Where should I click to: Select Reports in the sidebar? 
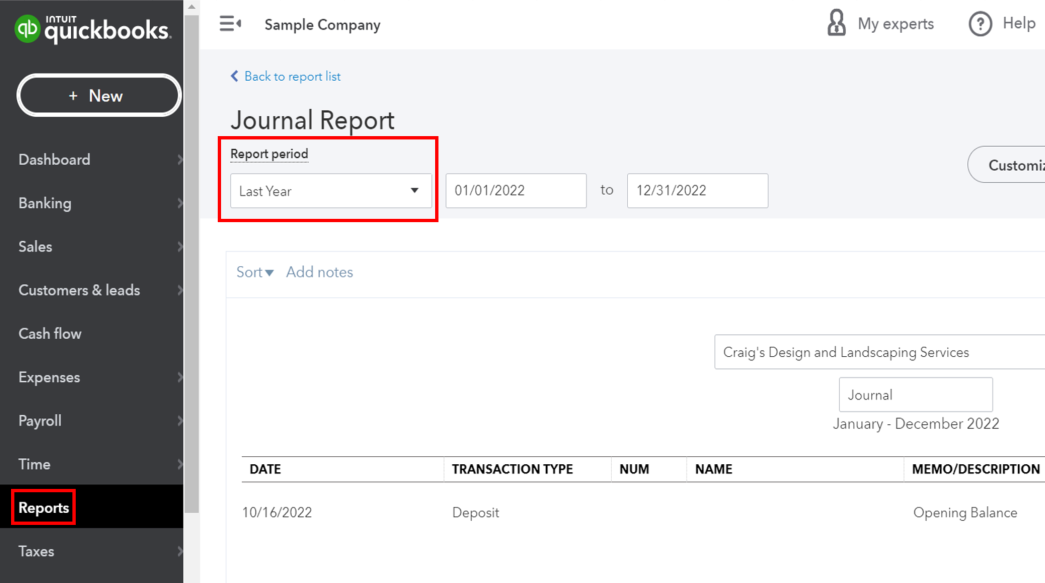[x=43, y=508]
